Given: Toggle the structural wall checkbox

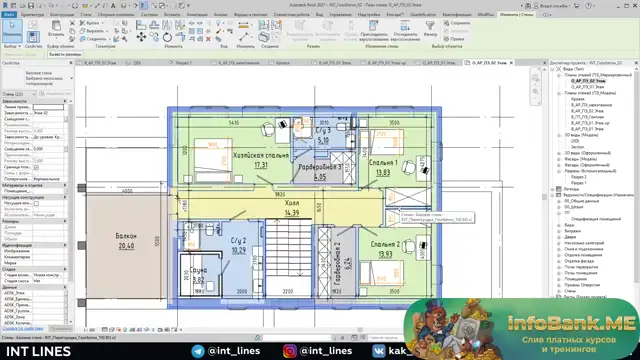Looking at the screenshot, I should [36, 203].
